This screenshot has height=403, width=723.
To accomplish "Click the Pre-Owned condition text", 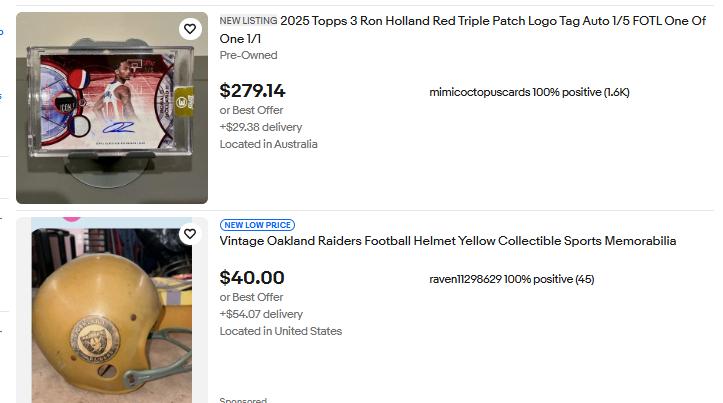I will (x=248, y=55).
